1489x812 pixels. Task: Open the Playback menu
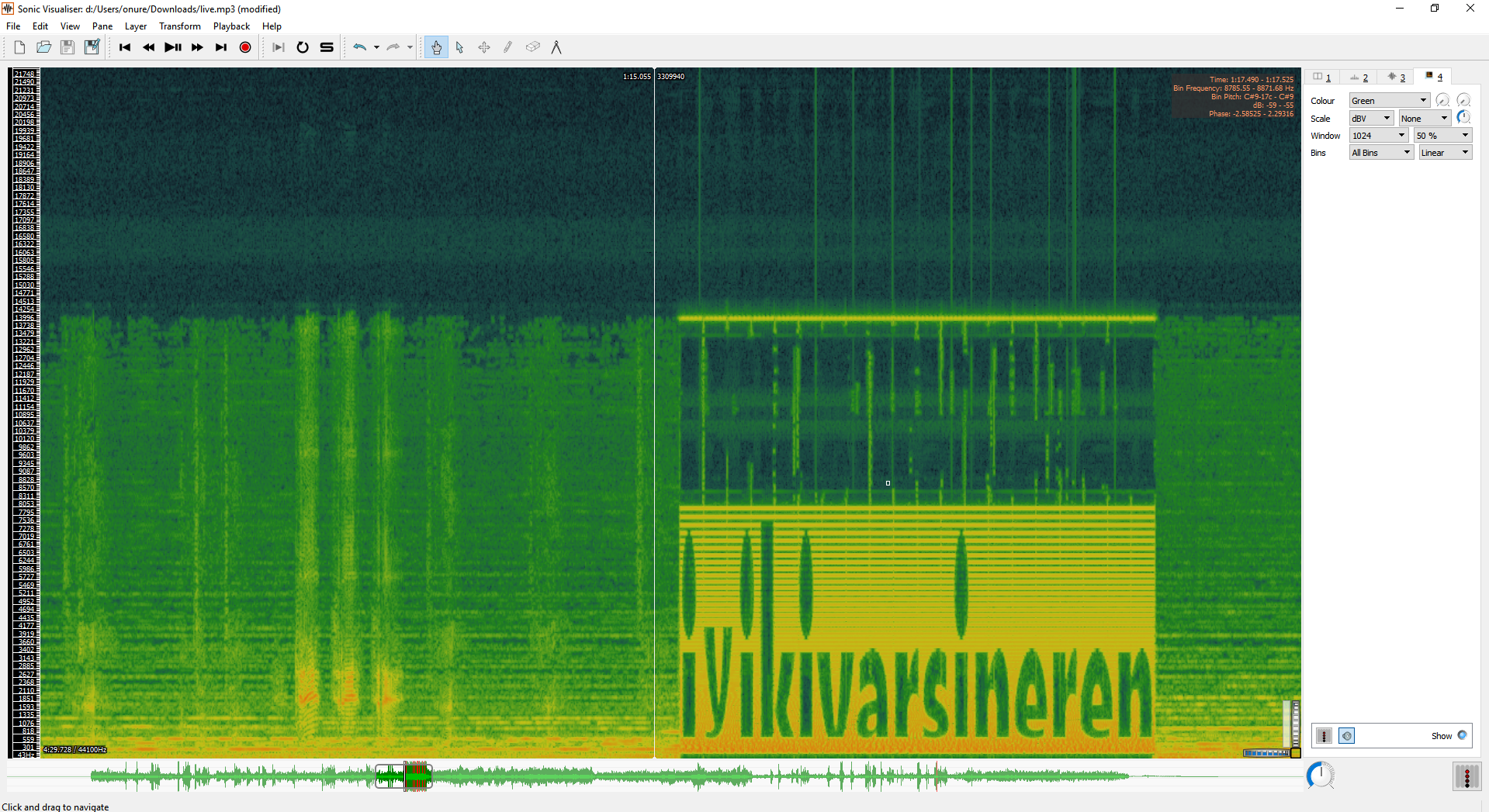tap(231, 26)
